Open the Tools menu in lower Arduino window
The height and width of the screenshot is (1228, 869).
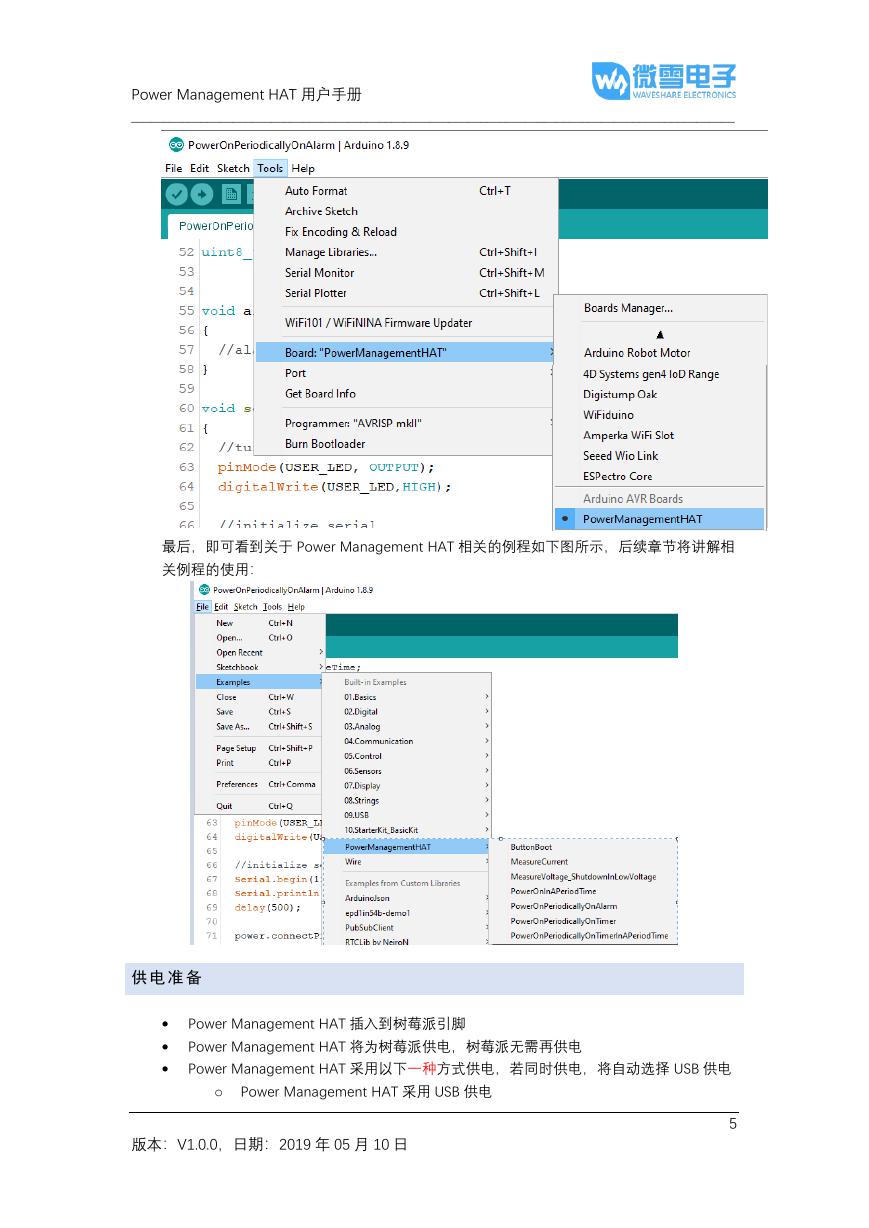coord(272,607)
